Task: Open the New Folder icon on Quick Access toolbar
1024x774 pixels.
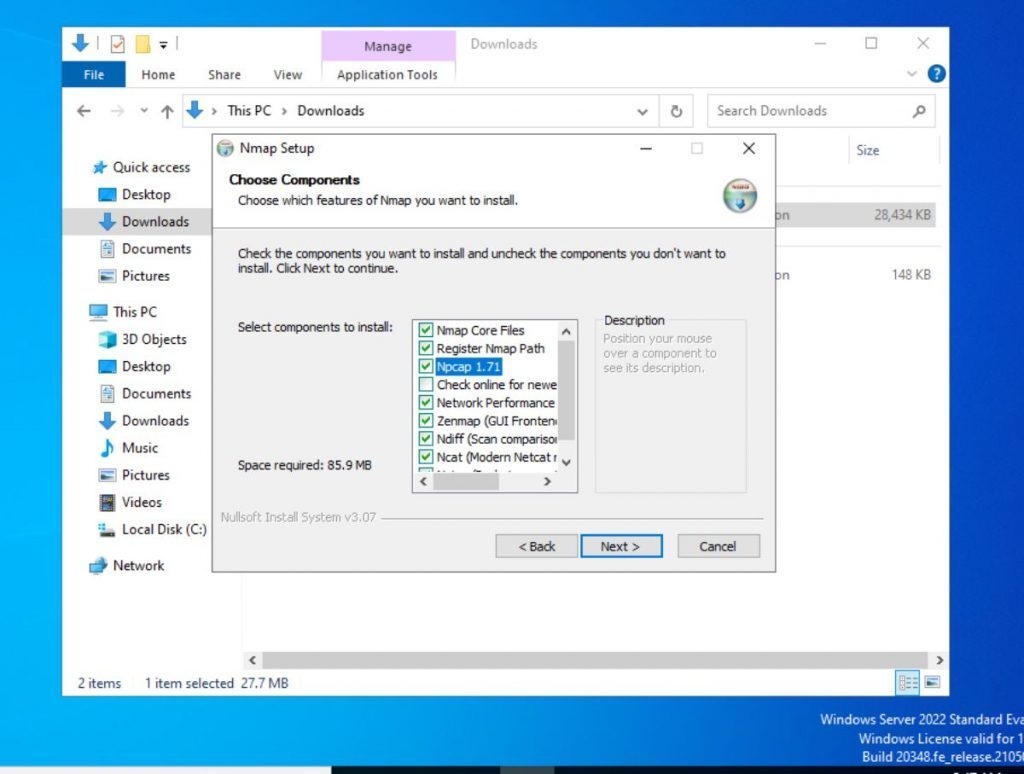Action: (x=143, y=43)
